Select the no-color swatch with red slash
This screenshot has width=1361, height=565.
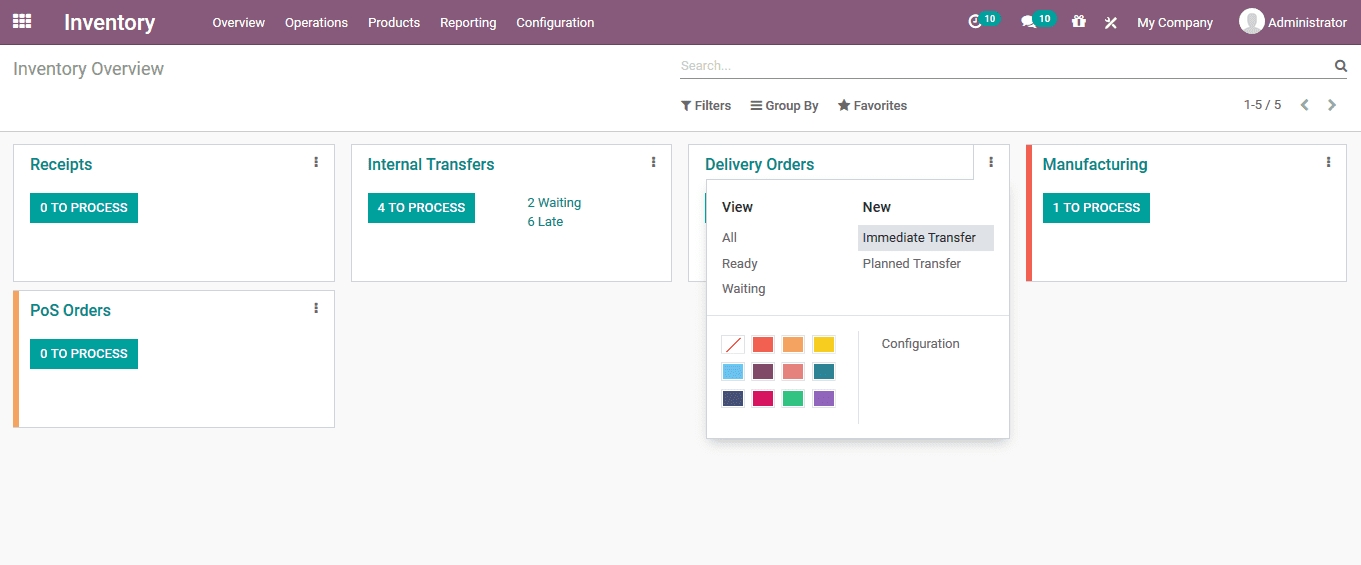pyautogui.click(x=733, y=345)
